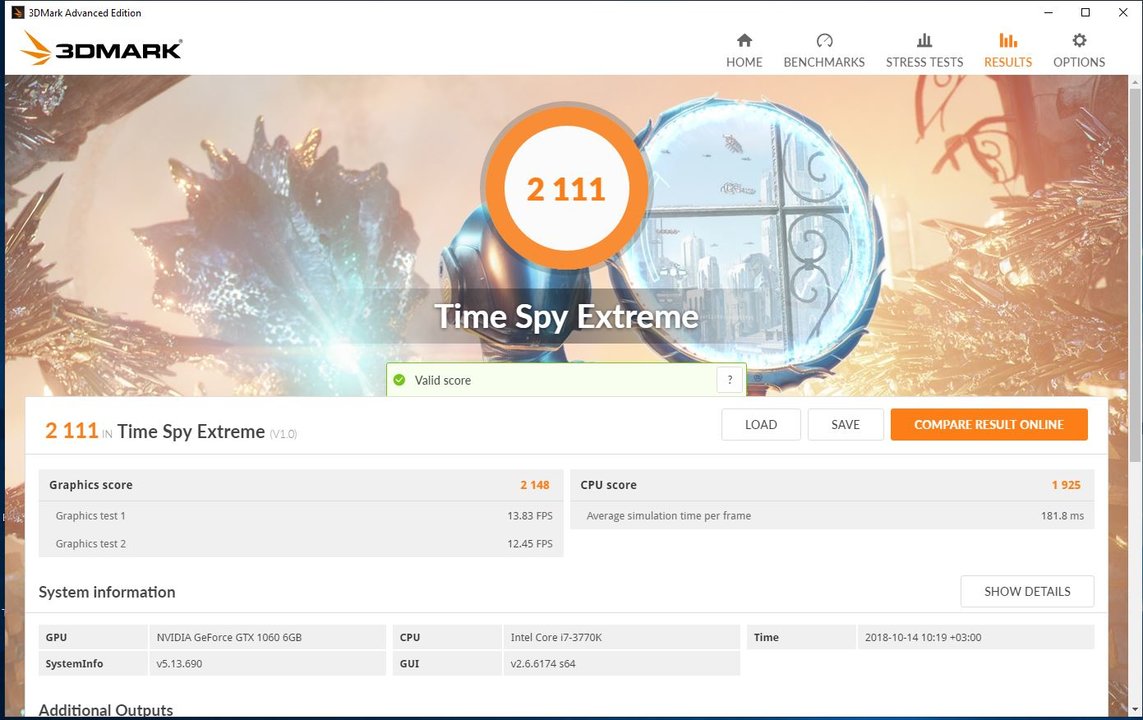Open the question mark help button

[730, 380]
